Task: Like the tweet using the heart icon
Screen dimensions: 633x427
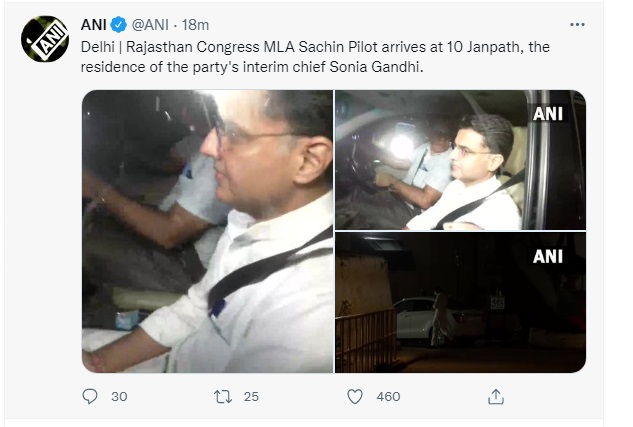Action: click(354, 397)
